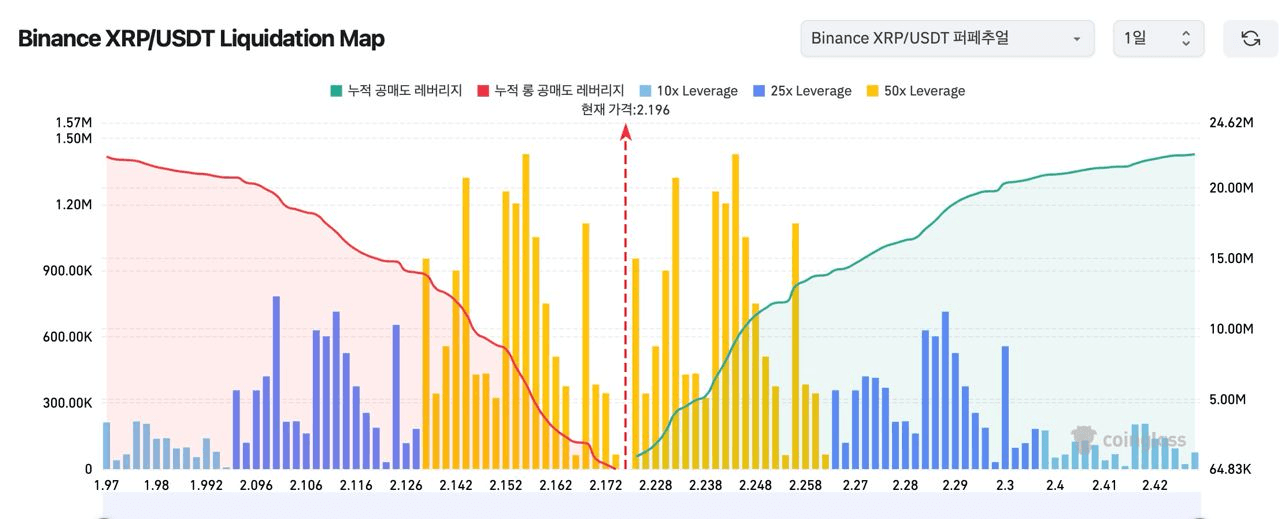Open the 1일 time range selector
This screenshot has width=1280, height=519.
point(1158,38)
